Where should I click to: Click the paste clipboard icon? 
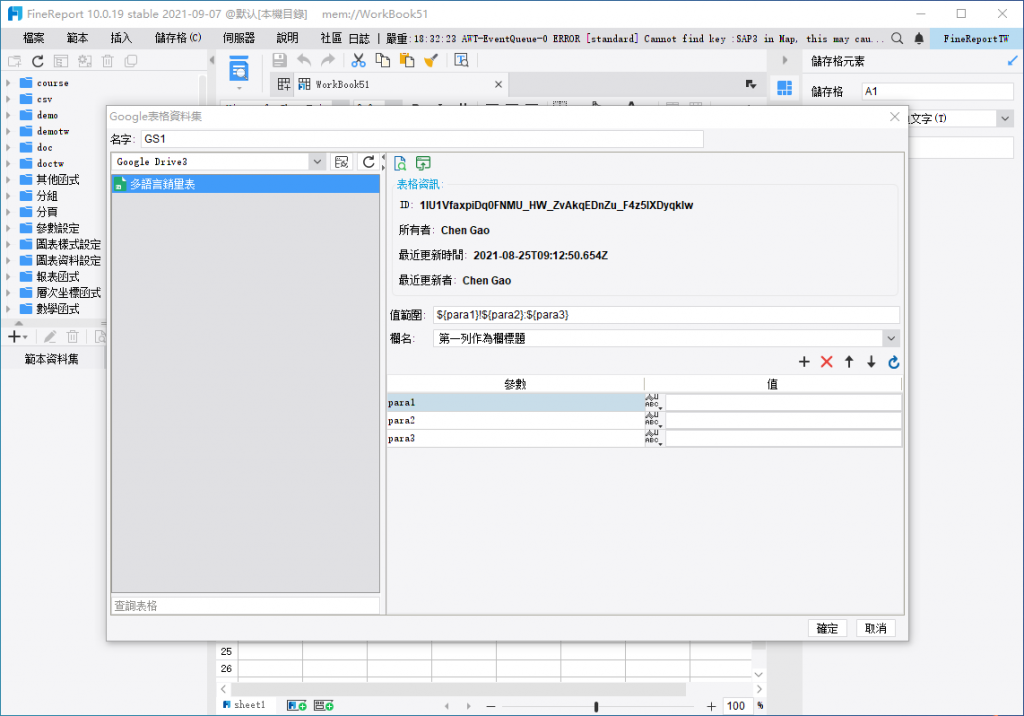tap(407, 61)
